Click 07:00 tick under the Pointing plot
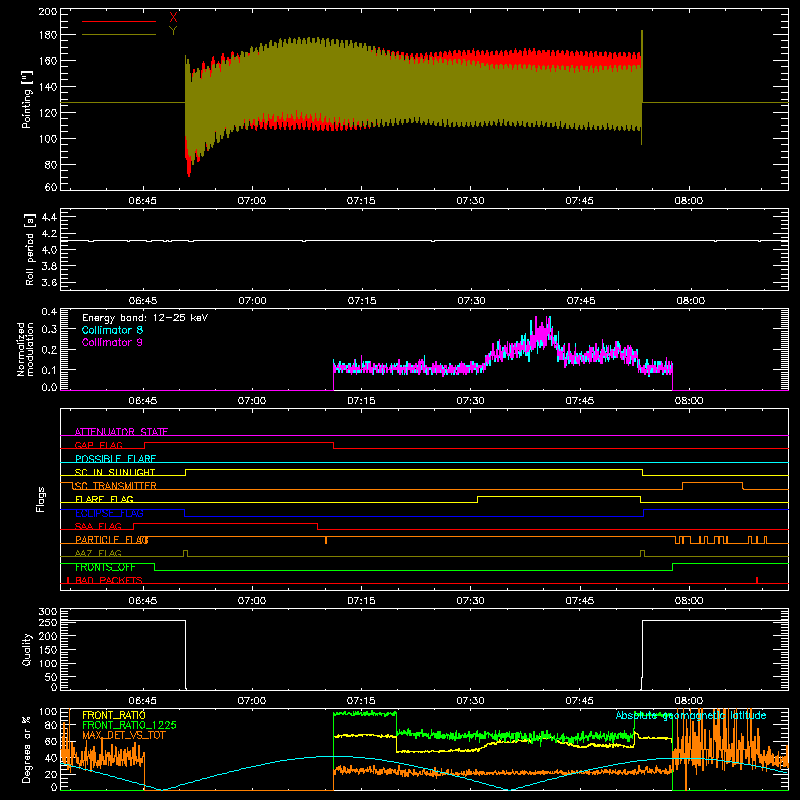This screenshot has width=800, height=800. [x=252, y=201]
